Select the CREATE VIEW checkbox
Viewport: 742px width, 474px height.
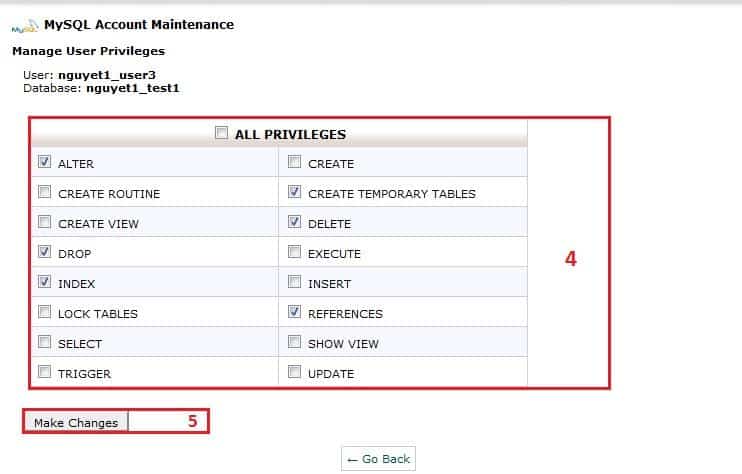[44, 222]
